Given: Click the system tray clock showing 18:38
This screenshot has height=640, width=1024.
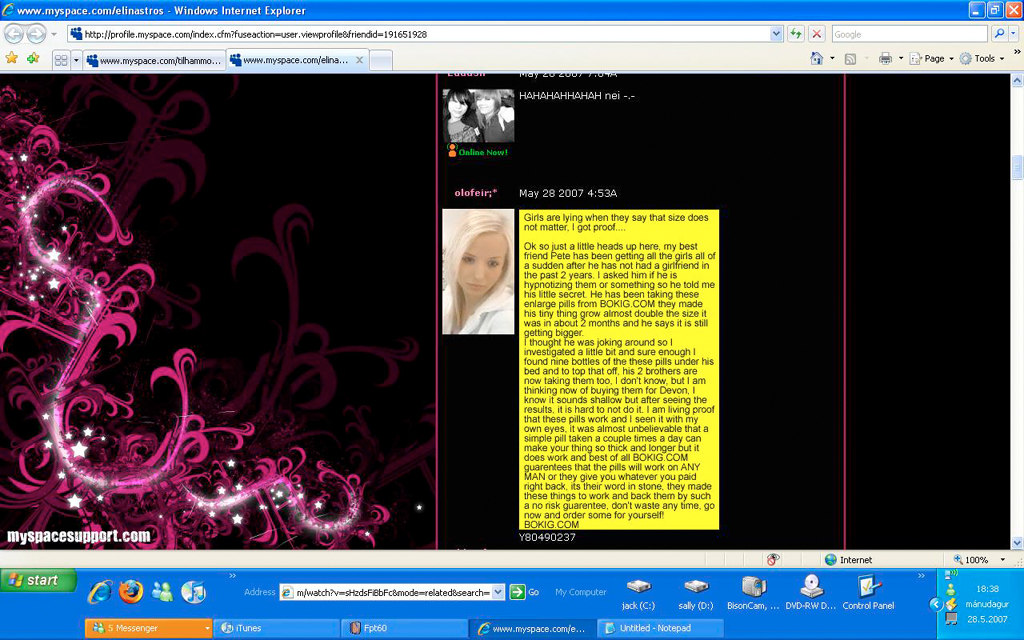Looking at the screenshot, I should (987, 588).
